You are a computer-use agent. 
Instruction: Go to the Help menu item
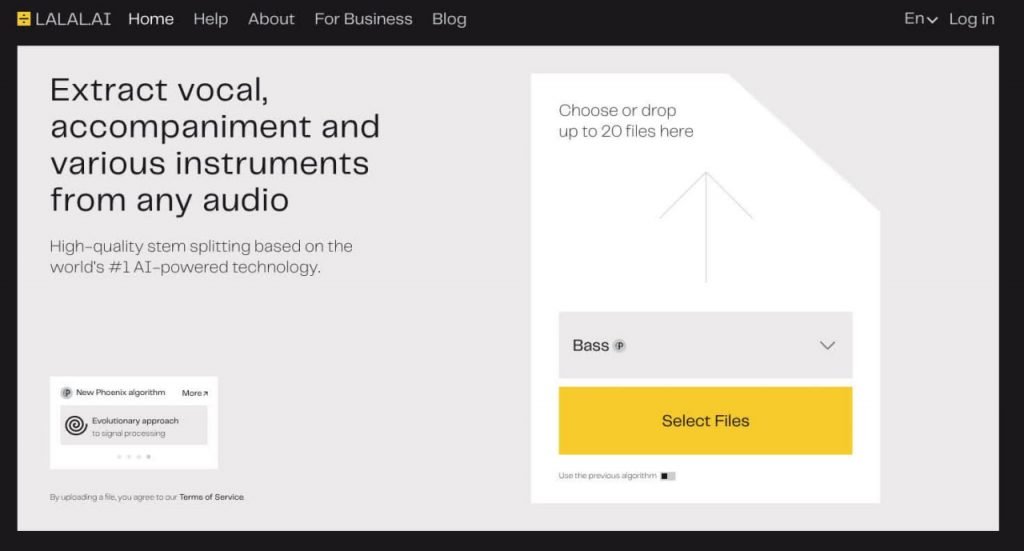pyautogui.click(x=210, y=19)
